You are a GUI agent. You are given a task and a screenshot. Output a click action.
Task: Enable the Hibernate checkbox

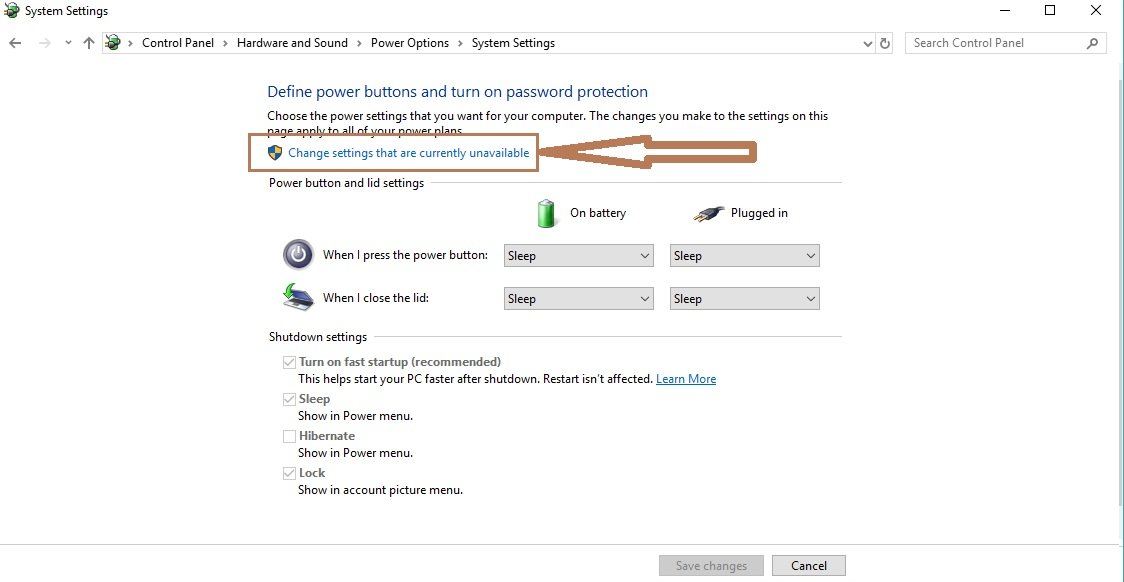point(289,436)
